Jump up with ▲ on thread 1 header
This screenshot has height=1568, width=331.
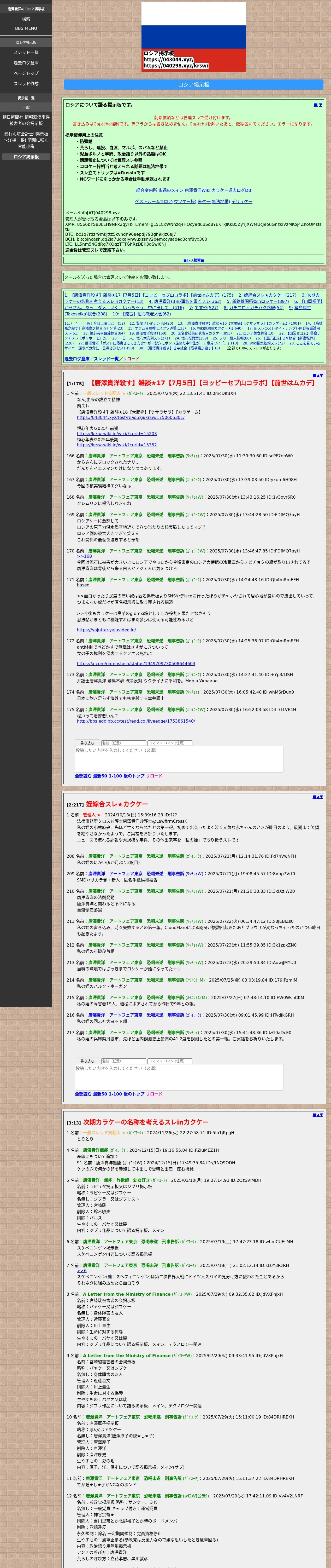[318, 376]
